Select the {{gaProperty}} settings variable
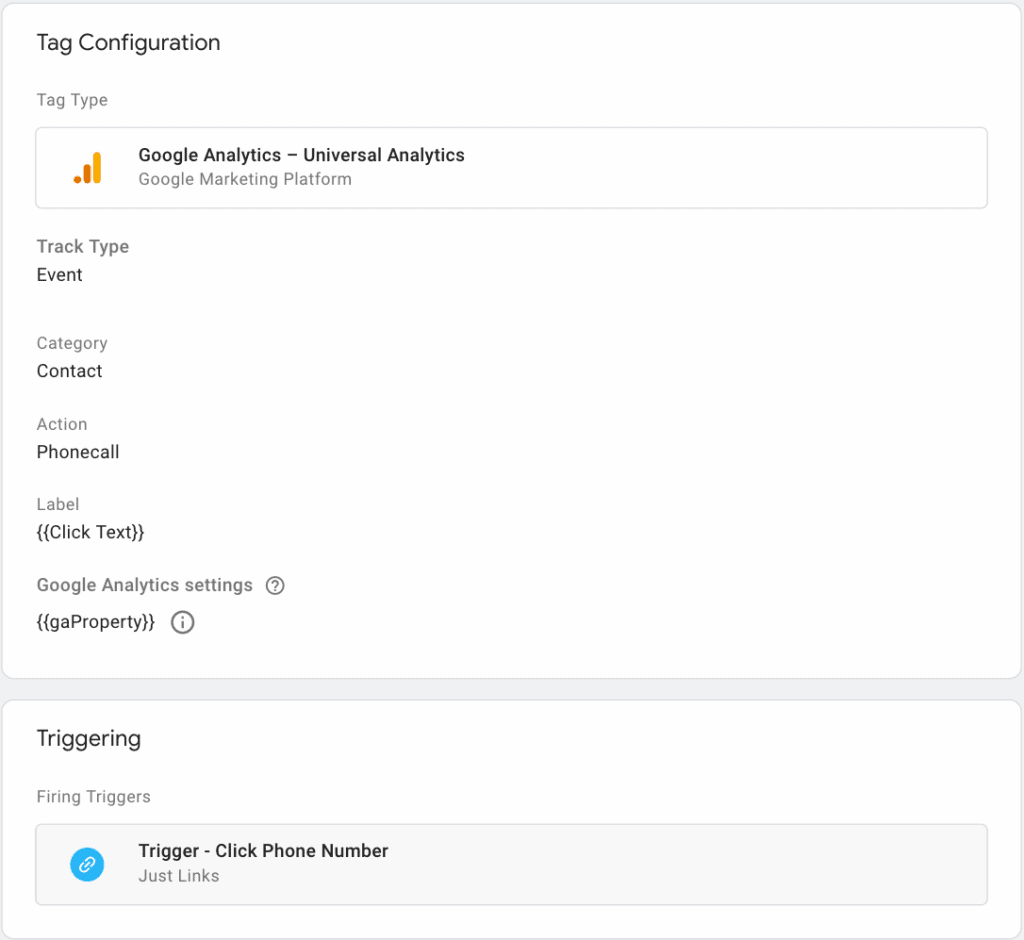The image size is (1024, 940). click(x=95, y=622)
